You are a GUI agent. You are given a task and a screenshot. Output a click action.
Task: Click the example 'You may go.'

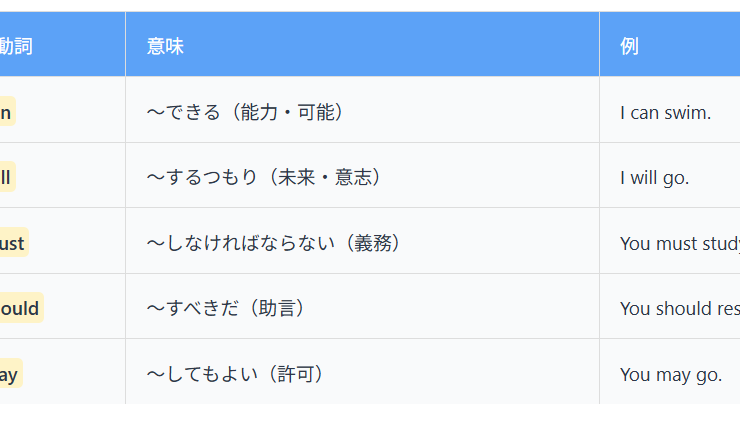(x=670, y=374)
